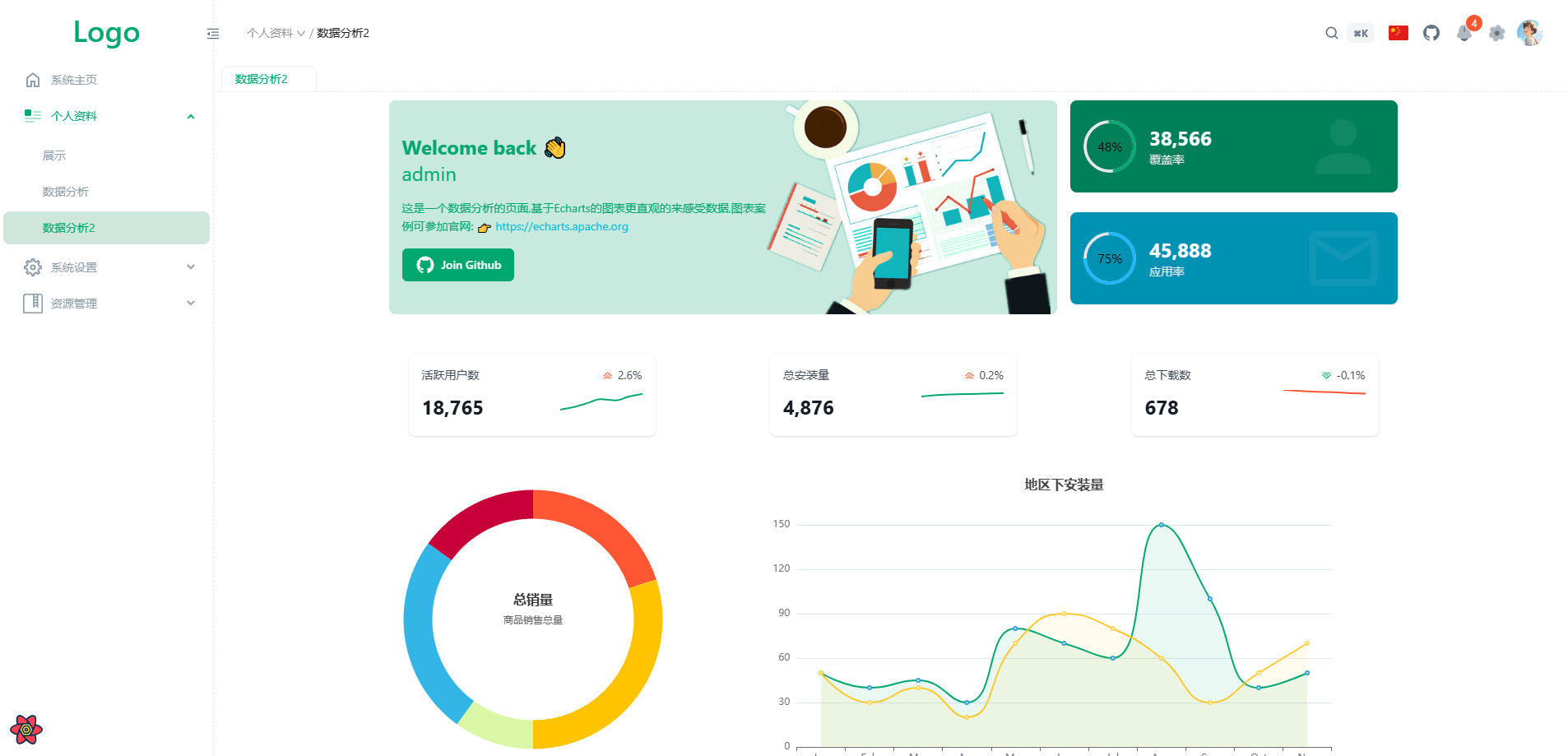This screenshot has width=1568, height=756.
Task: Collapse the 个人资料 sidebar section
Action: (x=191, y=116)
